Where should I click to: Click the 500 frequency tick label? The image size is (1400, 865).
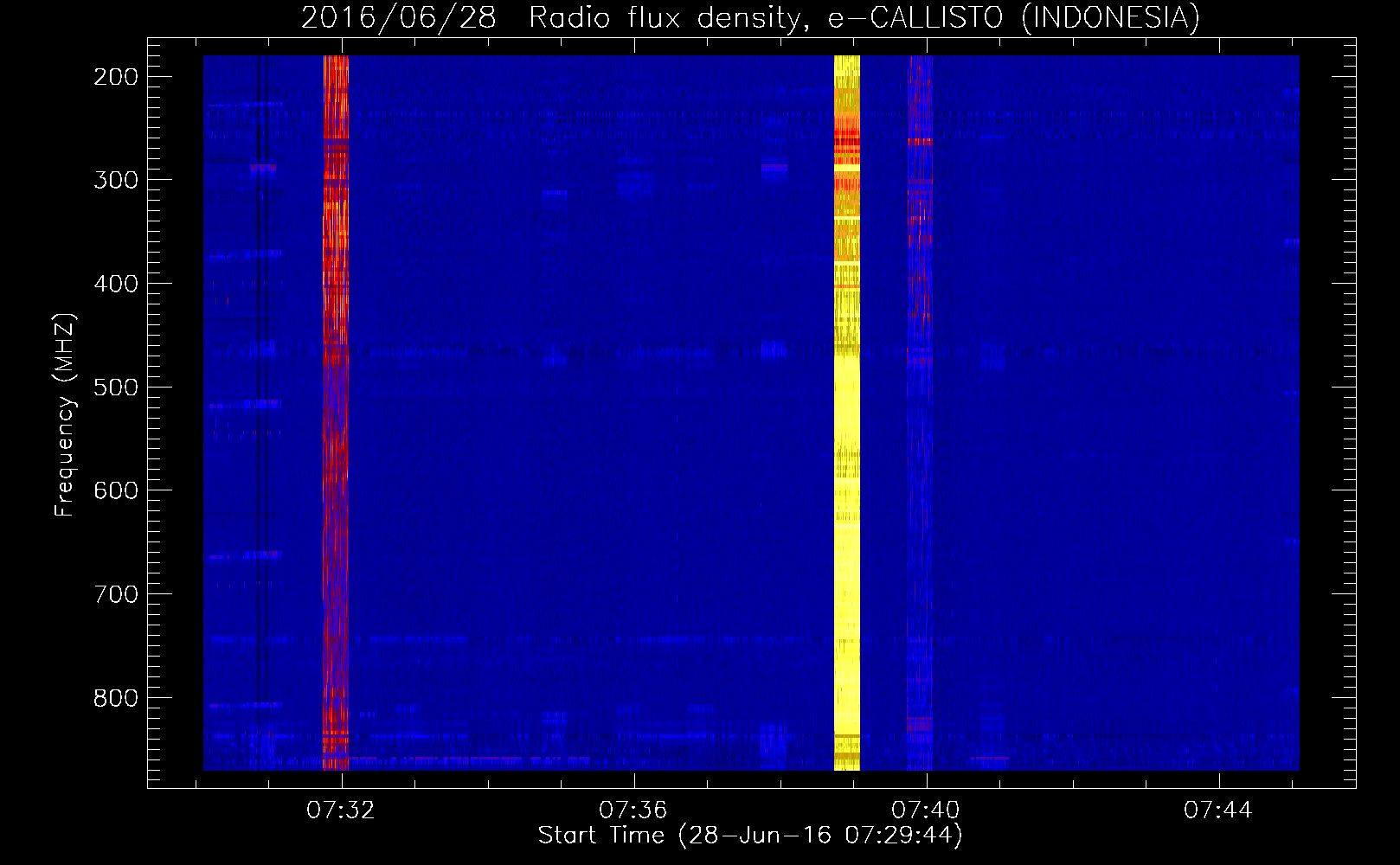point(116,387)
